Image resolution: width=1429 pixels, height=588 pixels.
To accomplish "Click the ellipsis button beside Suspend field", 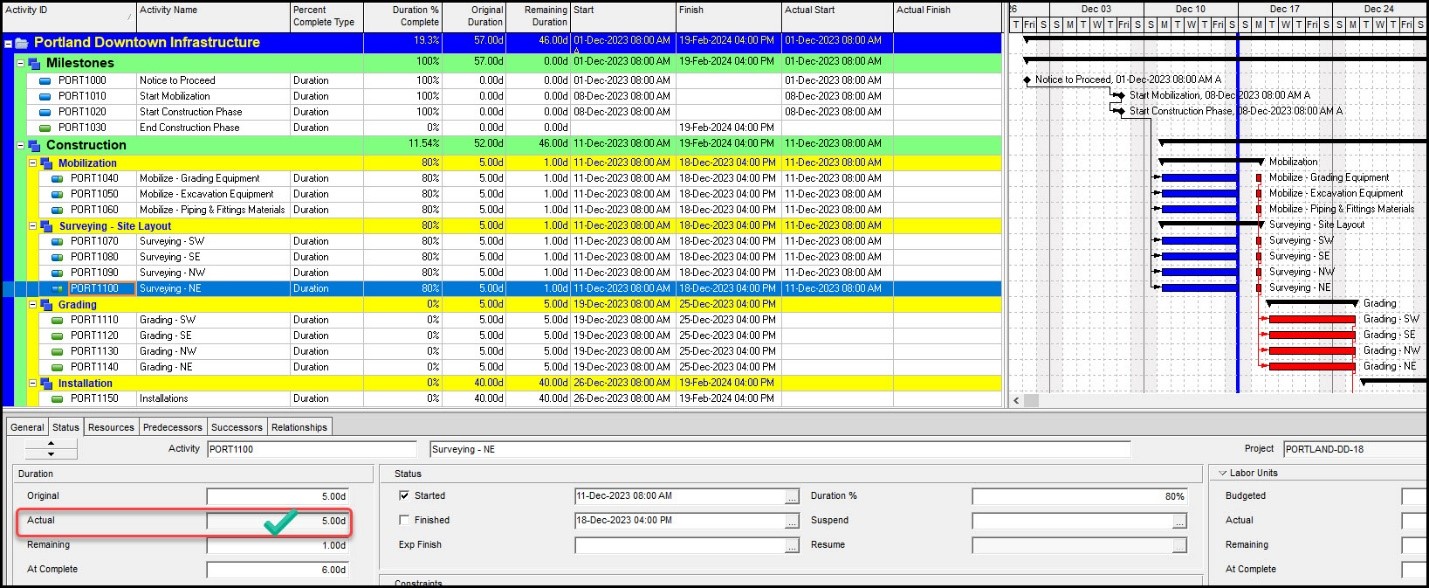I will [x=1180, y=521].
